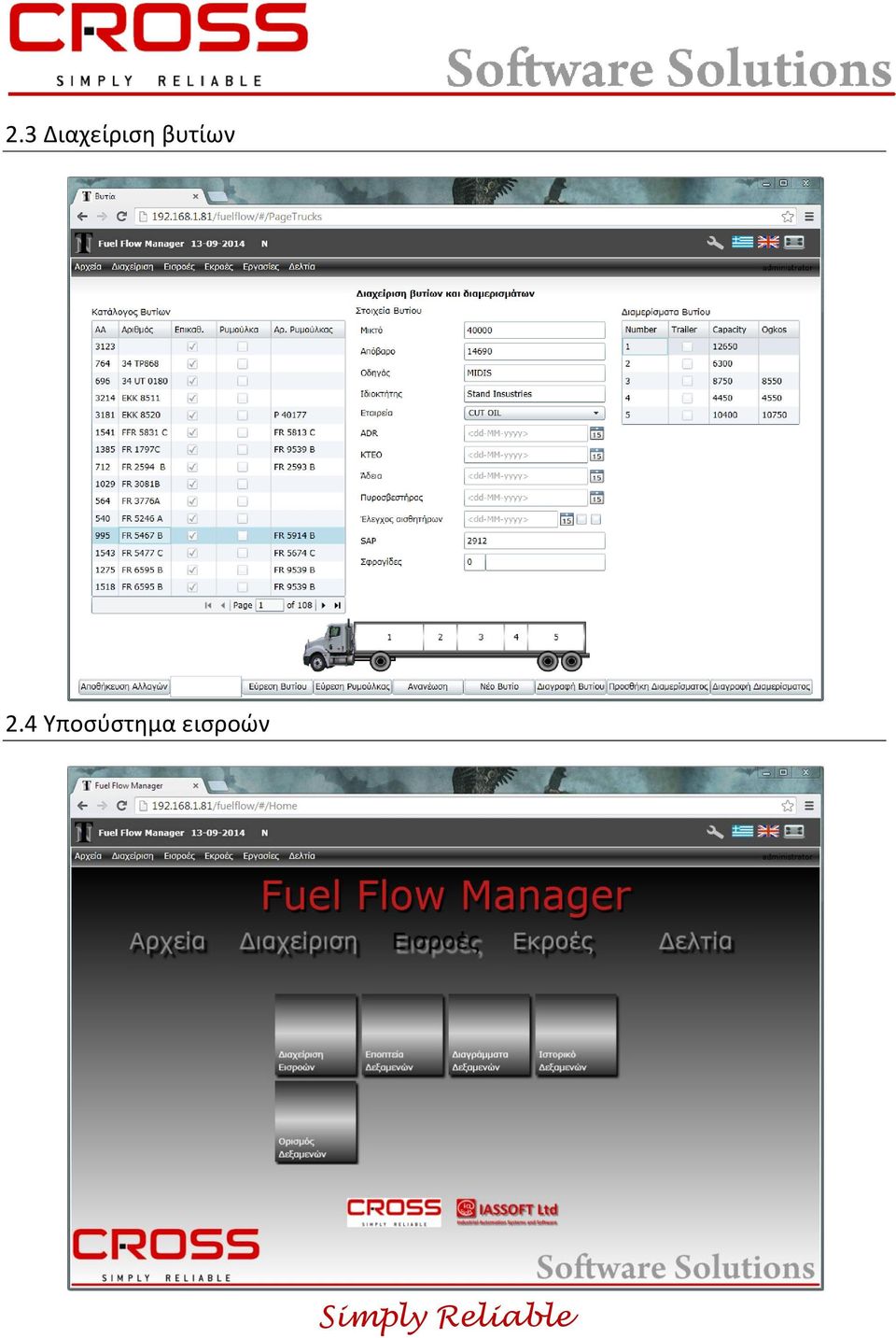Click Εύρεση Βυτίου button
896x1338 pixels.
click(x=277, y=686)
